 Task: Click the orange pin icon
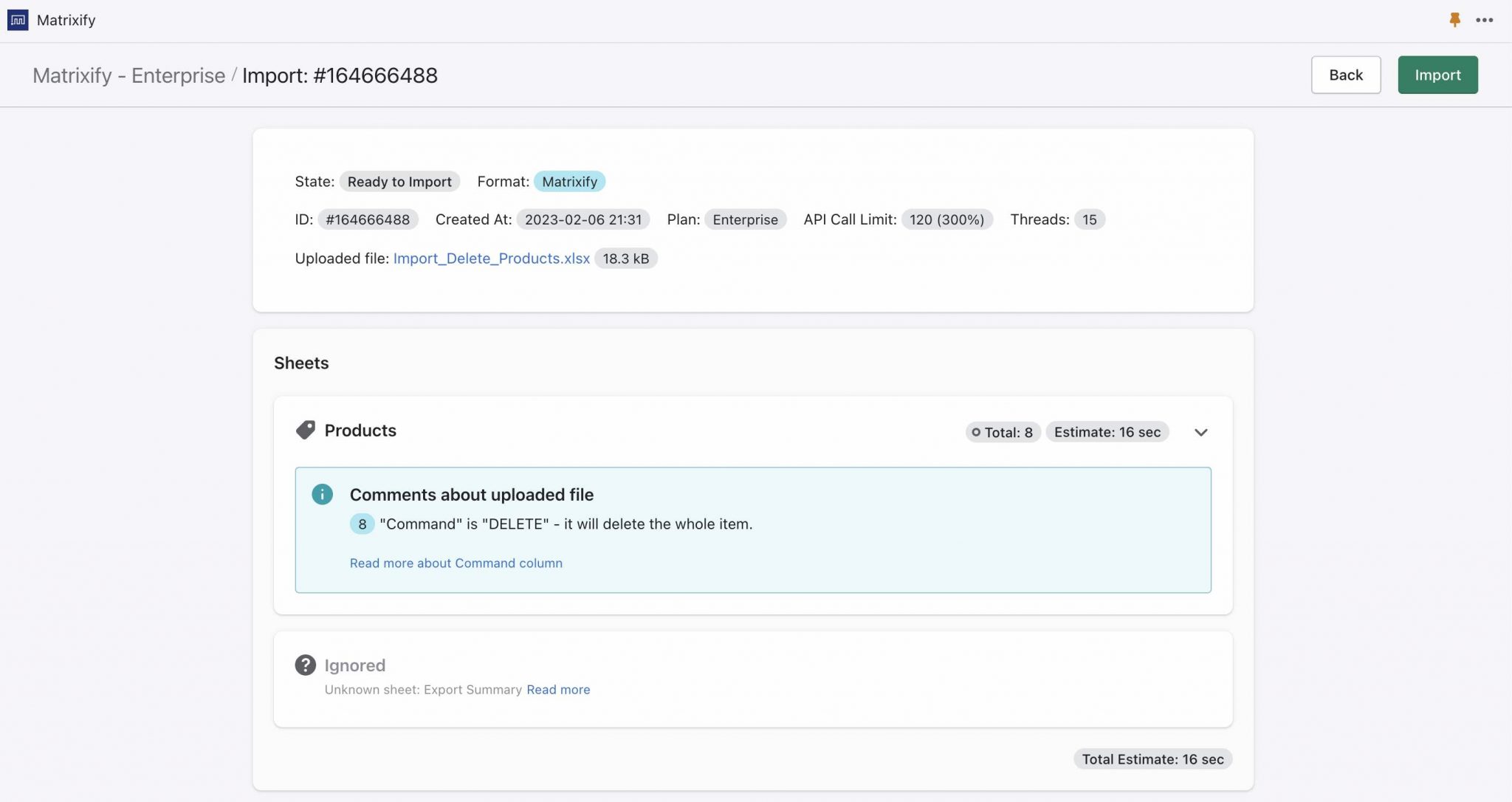tap(1454, 20)
